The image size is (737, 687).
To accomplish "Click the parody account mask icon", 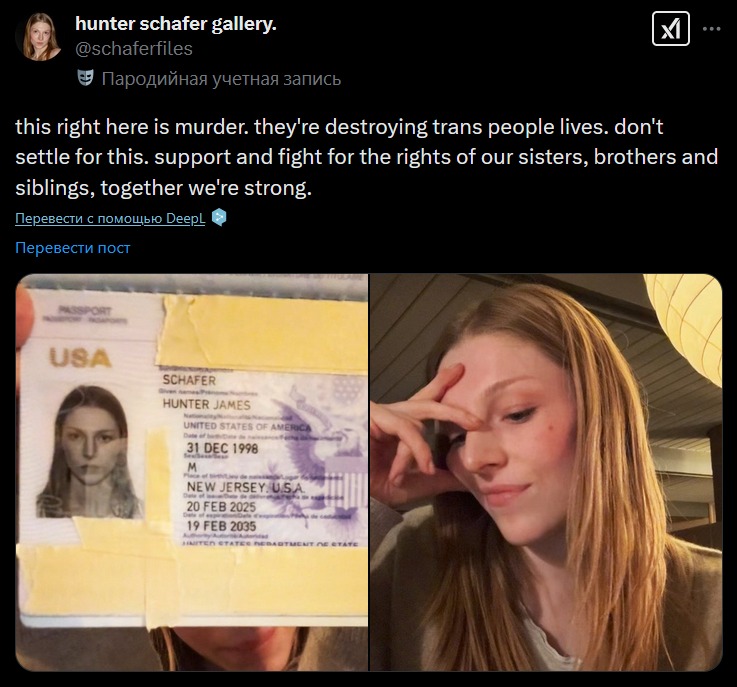I will (85, 78).
